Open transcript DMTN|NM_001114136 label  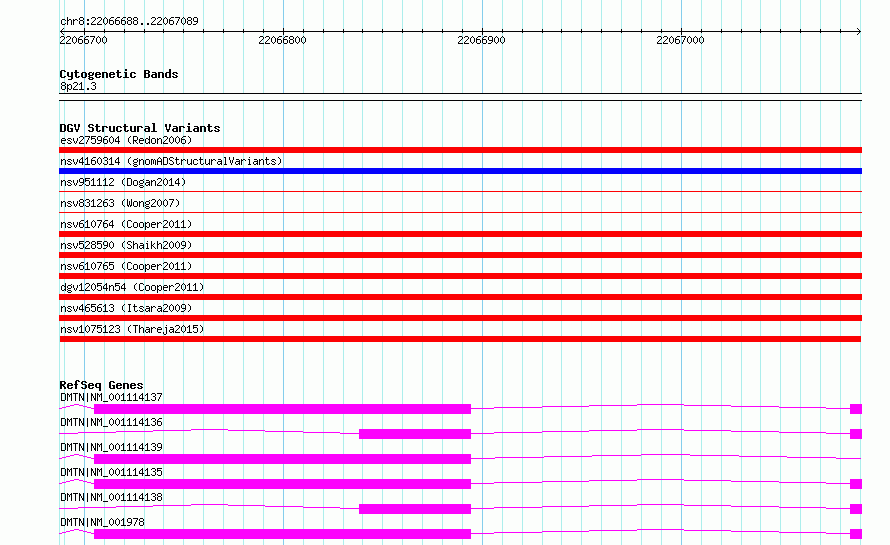(111, 422)
